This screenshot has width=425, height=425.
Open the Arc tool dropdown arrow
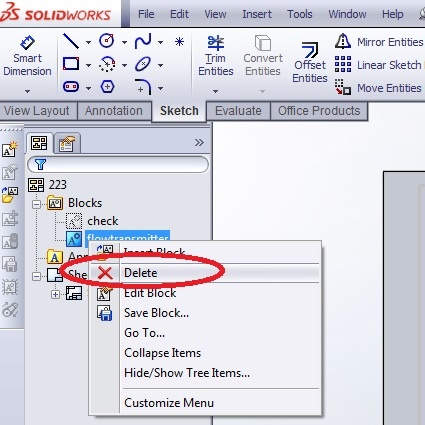point(124,65)
